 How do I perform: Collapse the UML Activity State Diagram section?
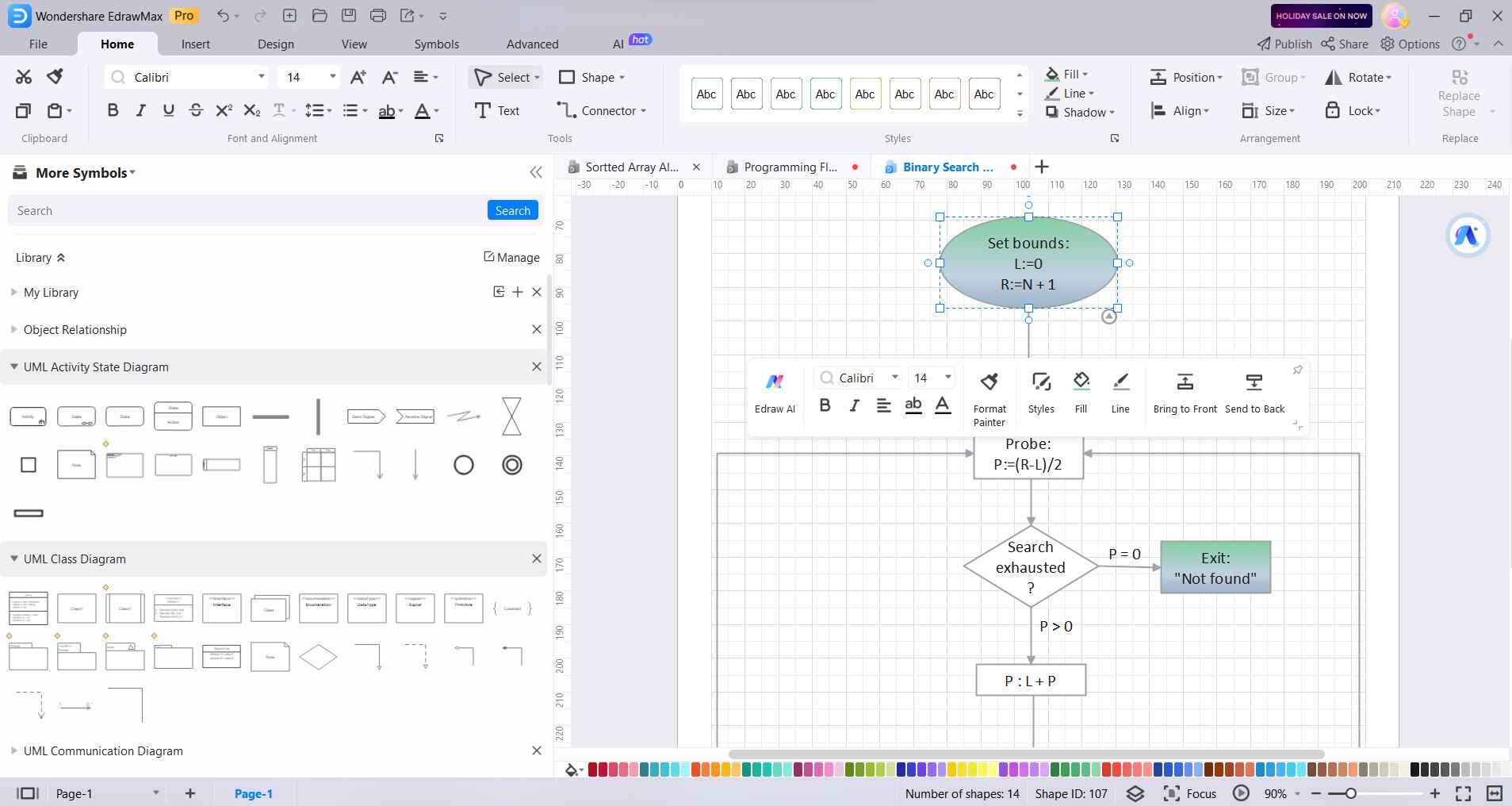coord(13,367)
